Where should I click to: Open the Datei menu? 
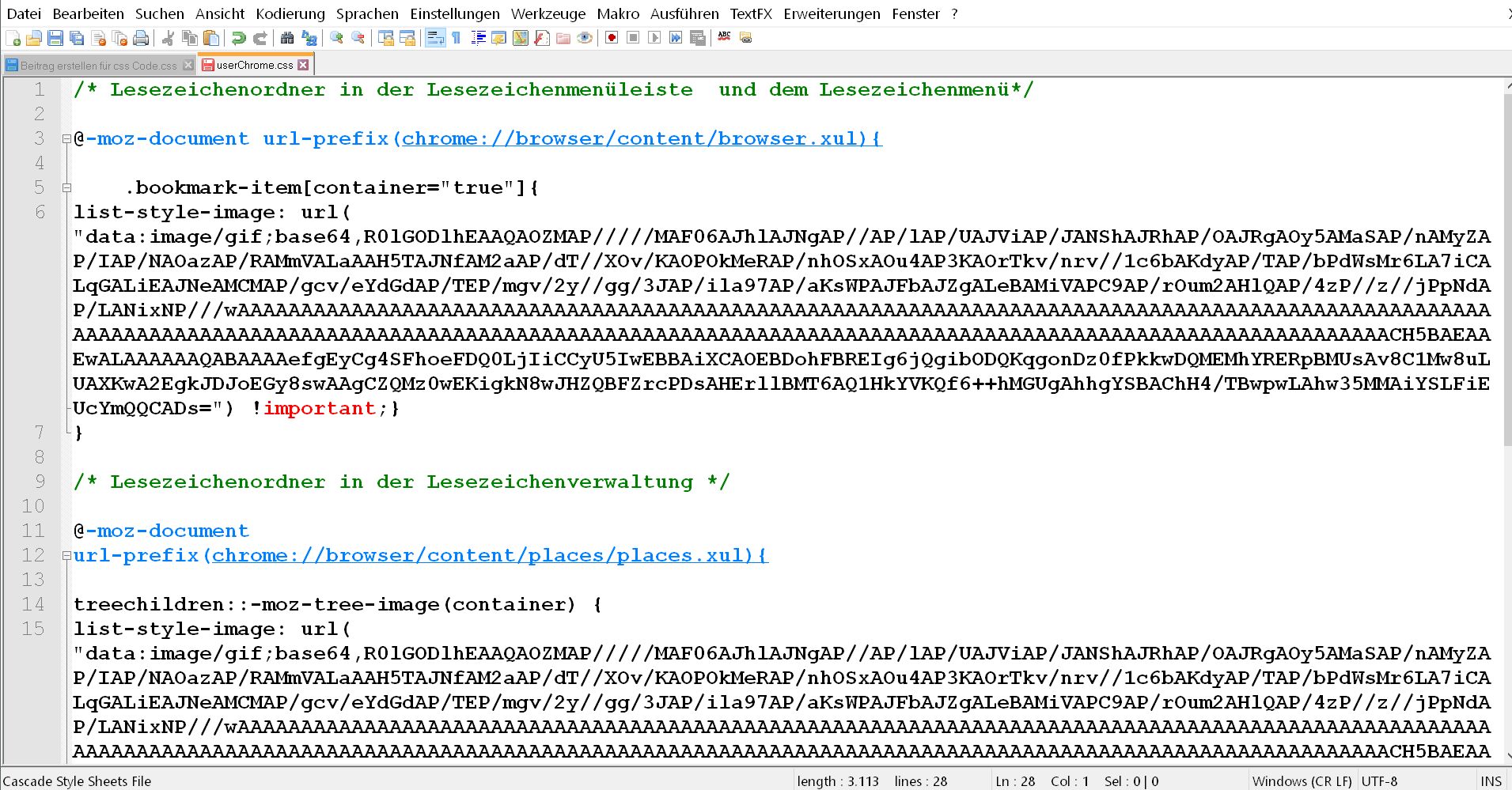point(24,13)
